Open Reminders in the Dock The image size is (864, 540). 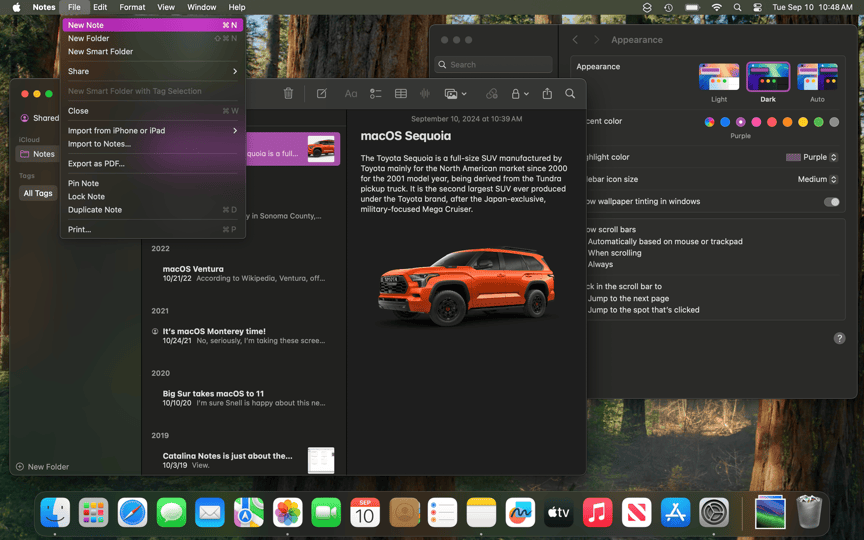point(442,512)
